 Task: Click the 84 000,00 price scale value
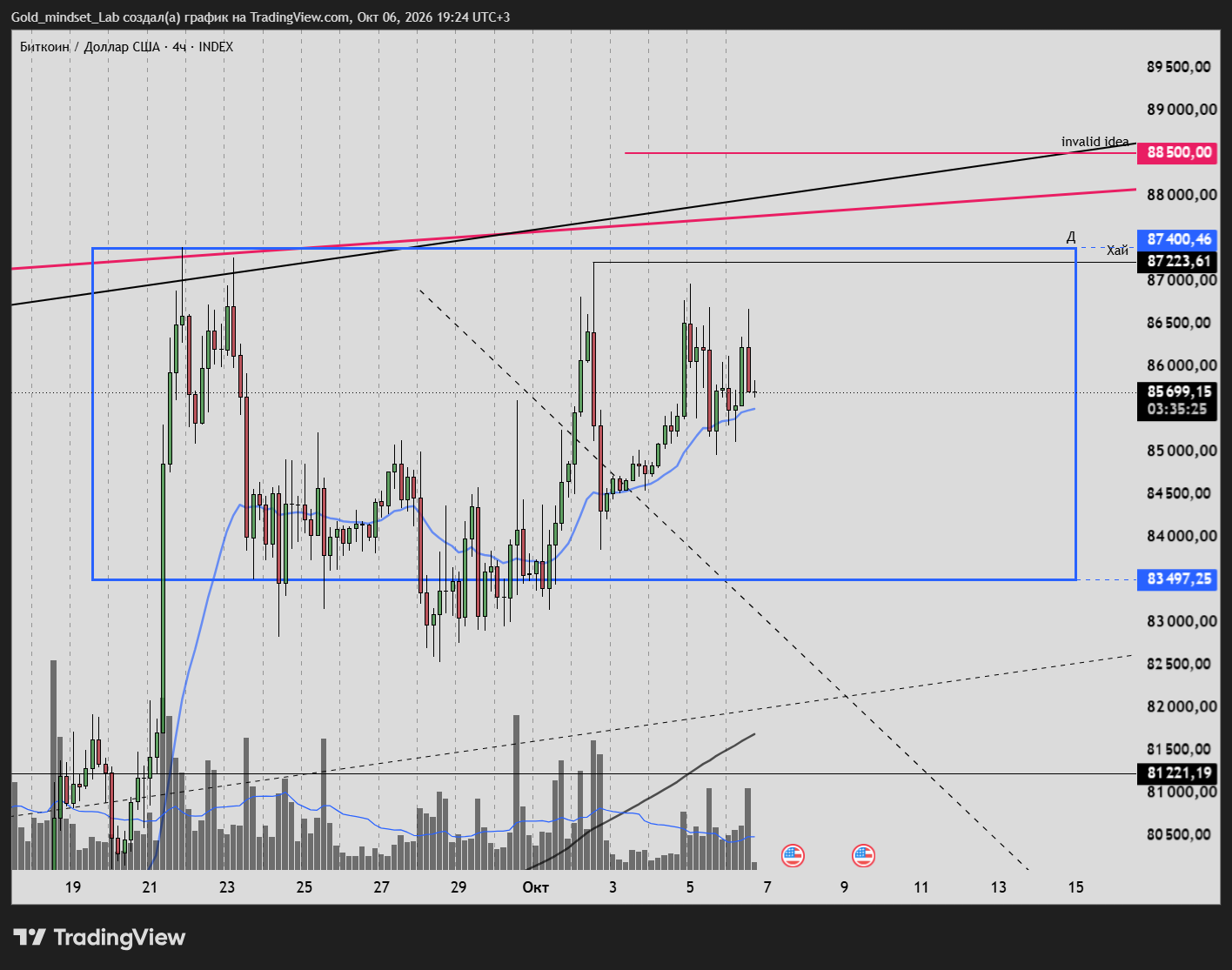point(1182,536)
